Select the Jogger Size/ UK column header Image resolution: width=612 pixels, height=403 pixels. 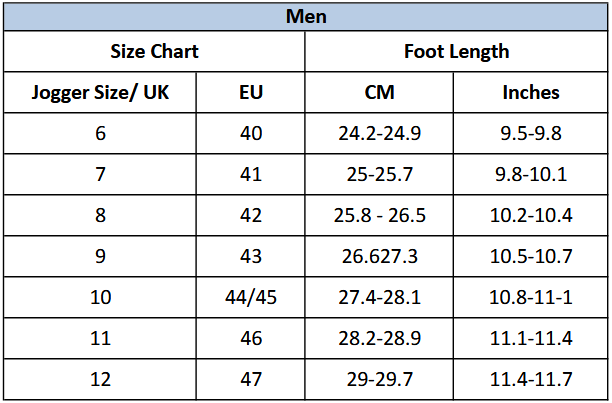pyautogui.click(x=100, y=92)
